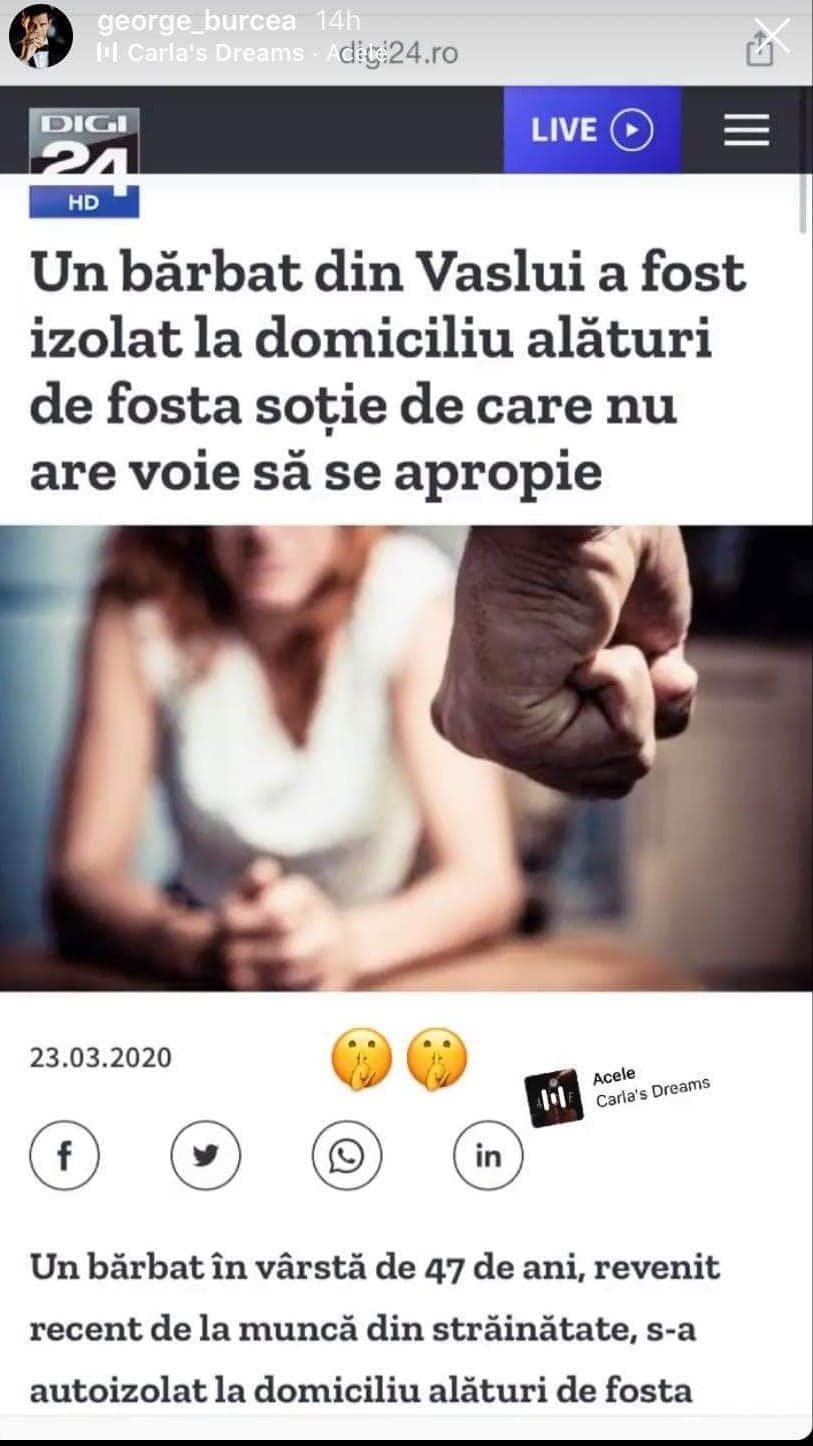The width and height of the screenshot is (813, 1446).
Task: Tap the Acele song sticker album art
Action: 555,1098
